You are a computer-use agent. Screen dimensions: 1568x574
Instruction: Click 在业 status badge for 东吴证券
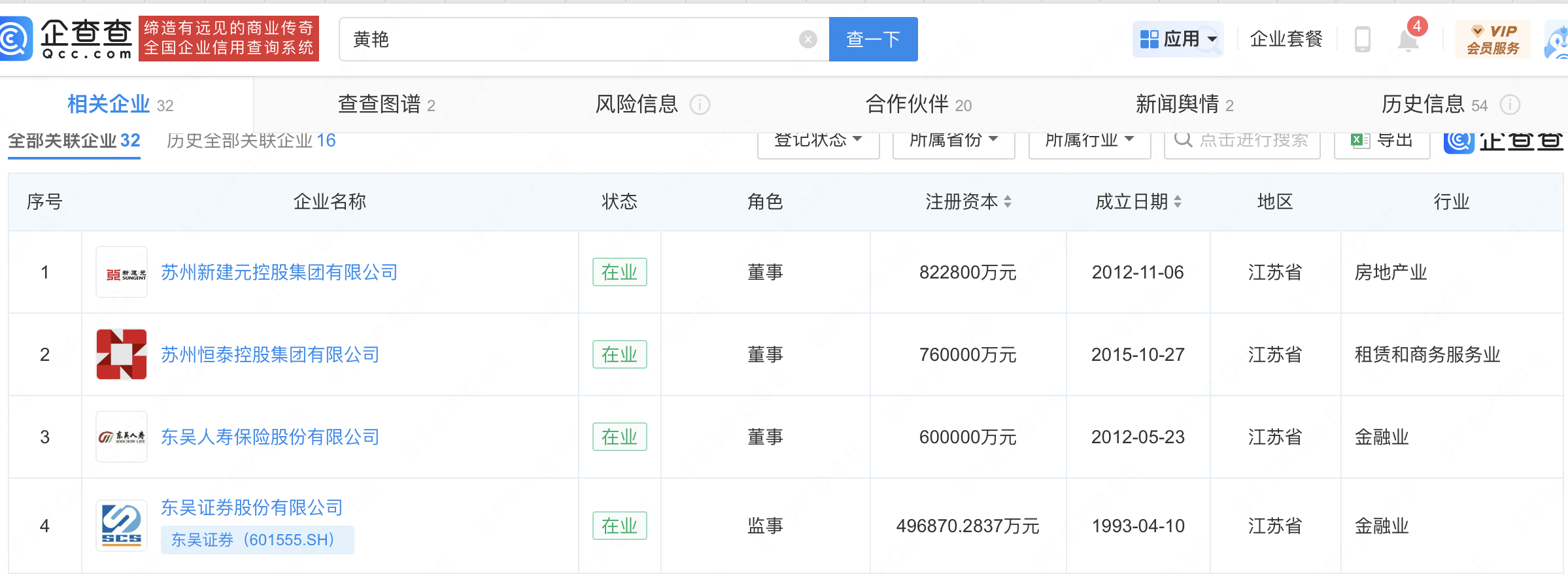click(x=619, y=526)
